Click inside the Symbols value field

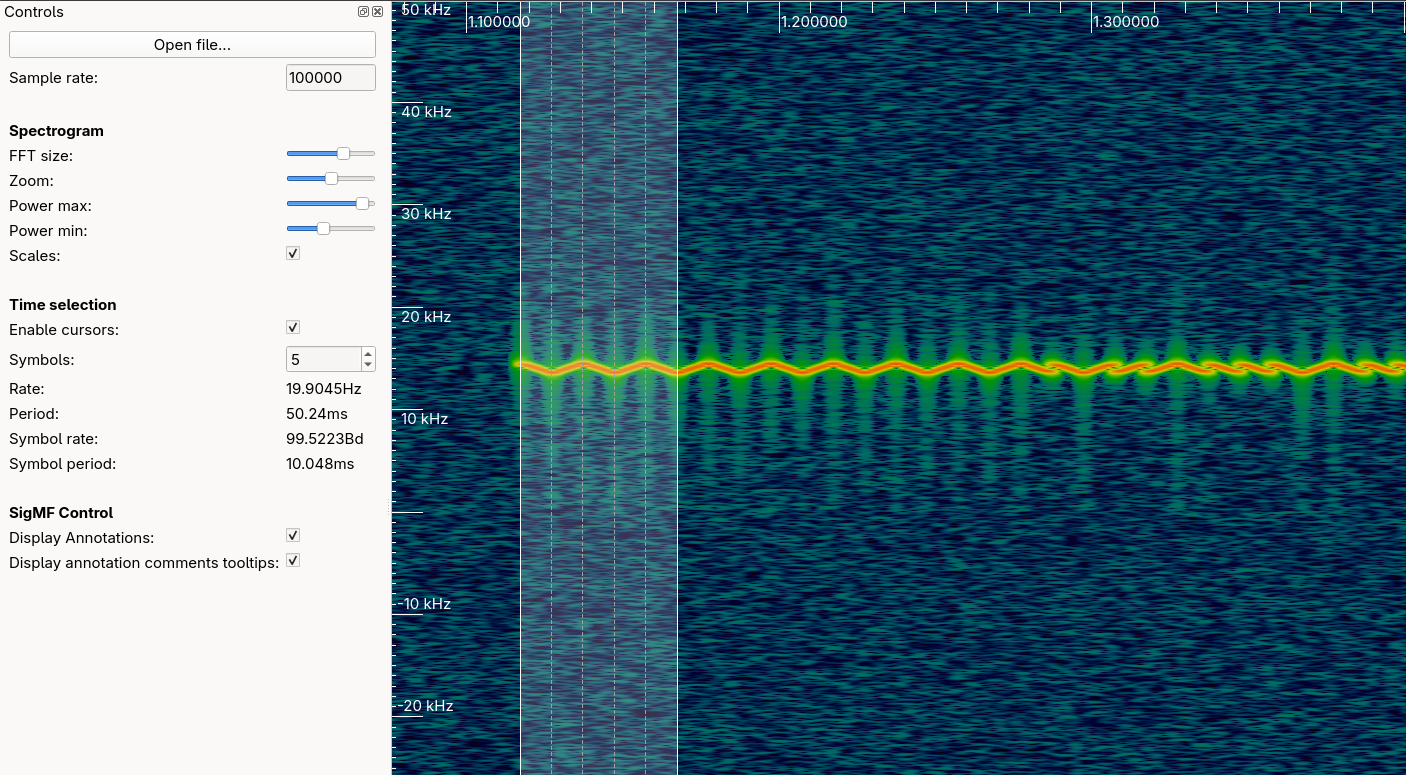click(x=322, y=359)
